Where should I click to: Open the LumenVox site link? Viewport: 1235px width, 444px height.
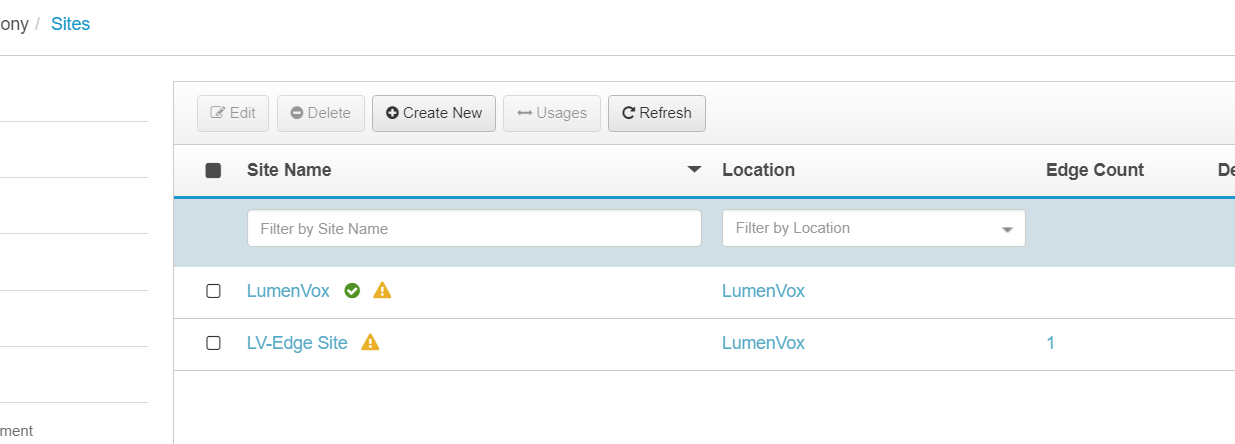(288, 291)
